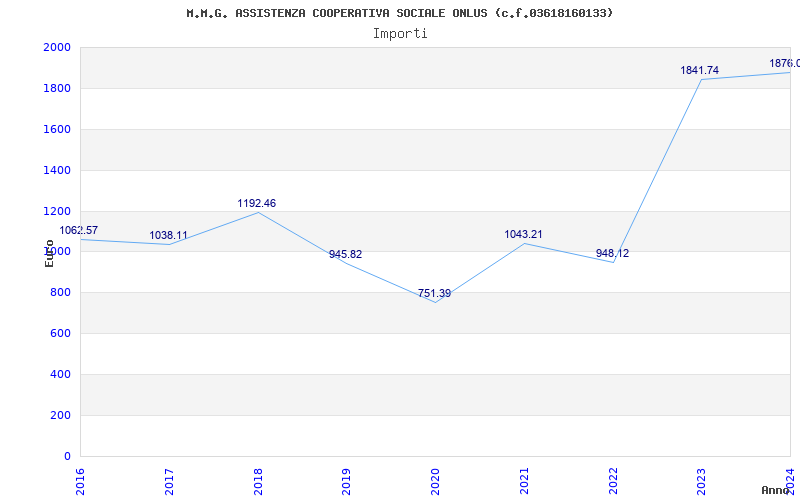Click the 1800 y-axis tick label
This screenshot has height=500, width=800.
(57, 88)
